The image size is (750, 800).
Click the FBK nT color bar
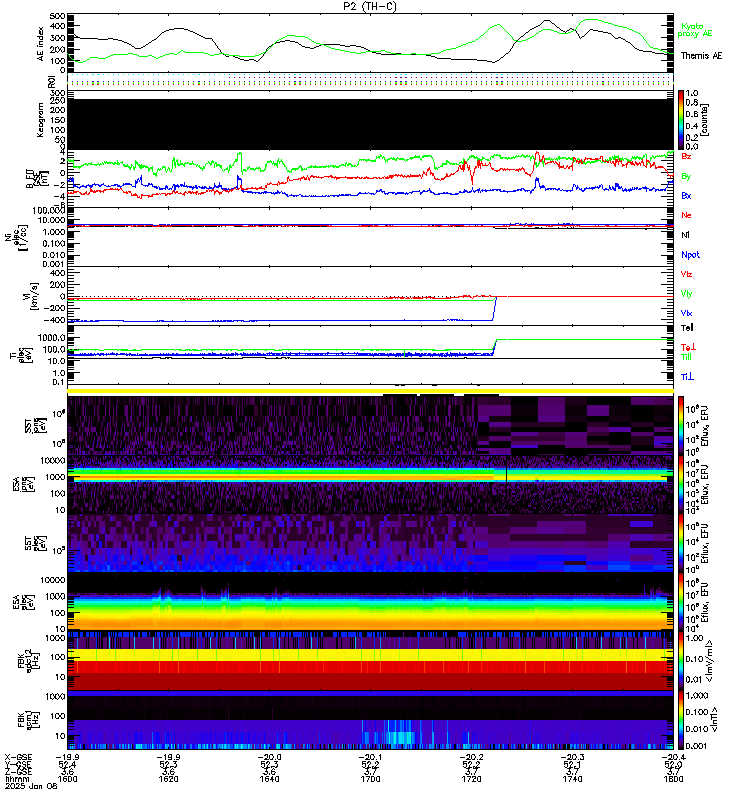tap(681, 720)
